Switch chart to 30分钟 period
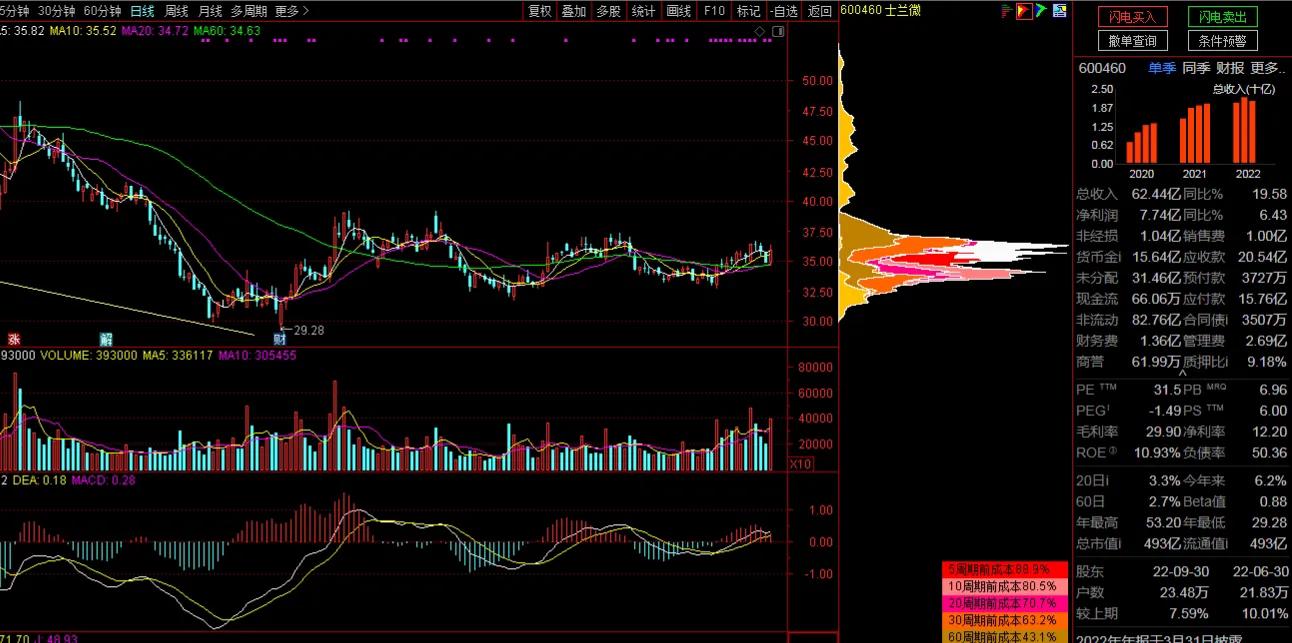 (56, 11)
